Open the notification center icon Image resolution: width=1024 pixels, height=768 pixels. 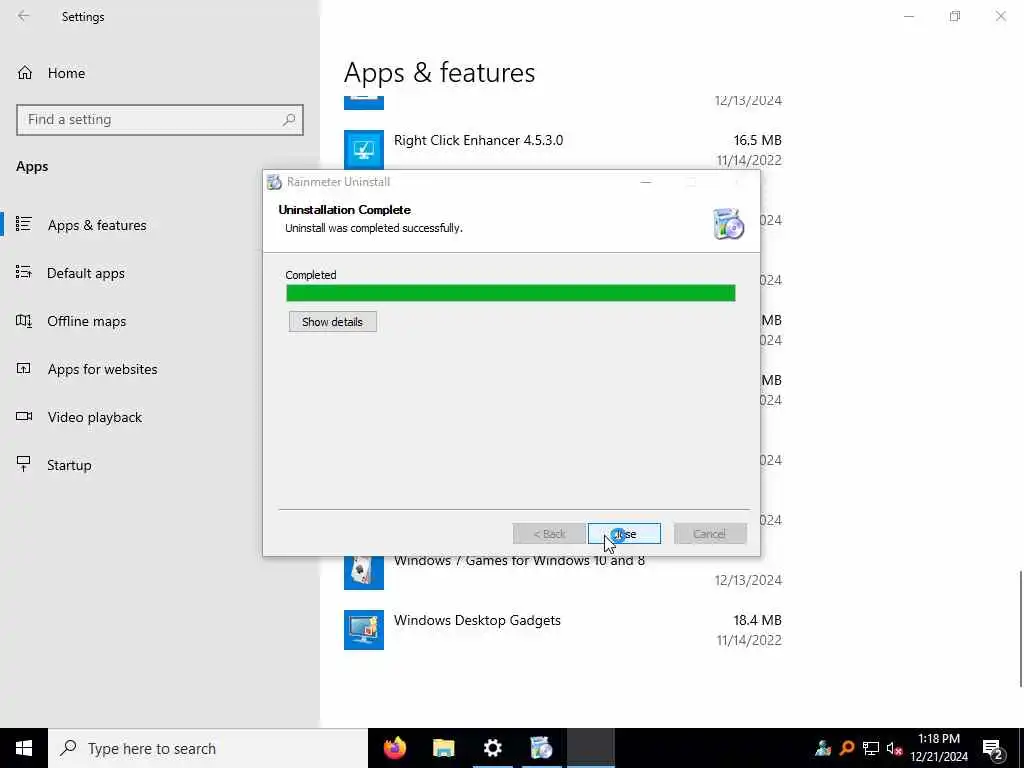pyautogui.click(x=992, y=749)
